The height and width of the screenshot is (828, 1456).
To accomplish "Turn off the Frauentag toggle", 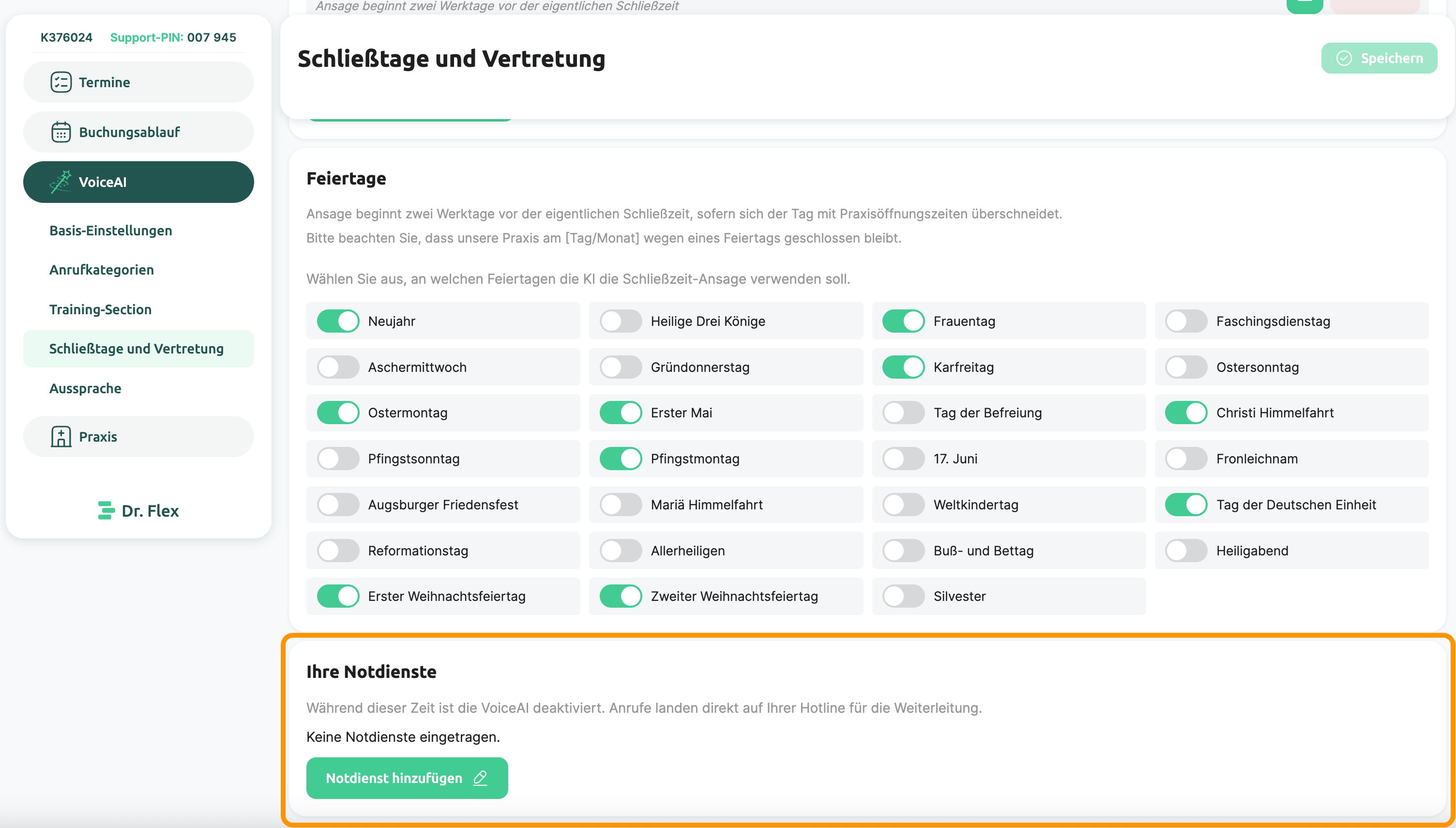I will point(904,321).
